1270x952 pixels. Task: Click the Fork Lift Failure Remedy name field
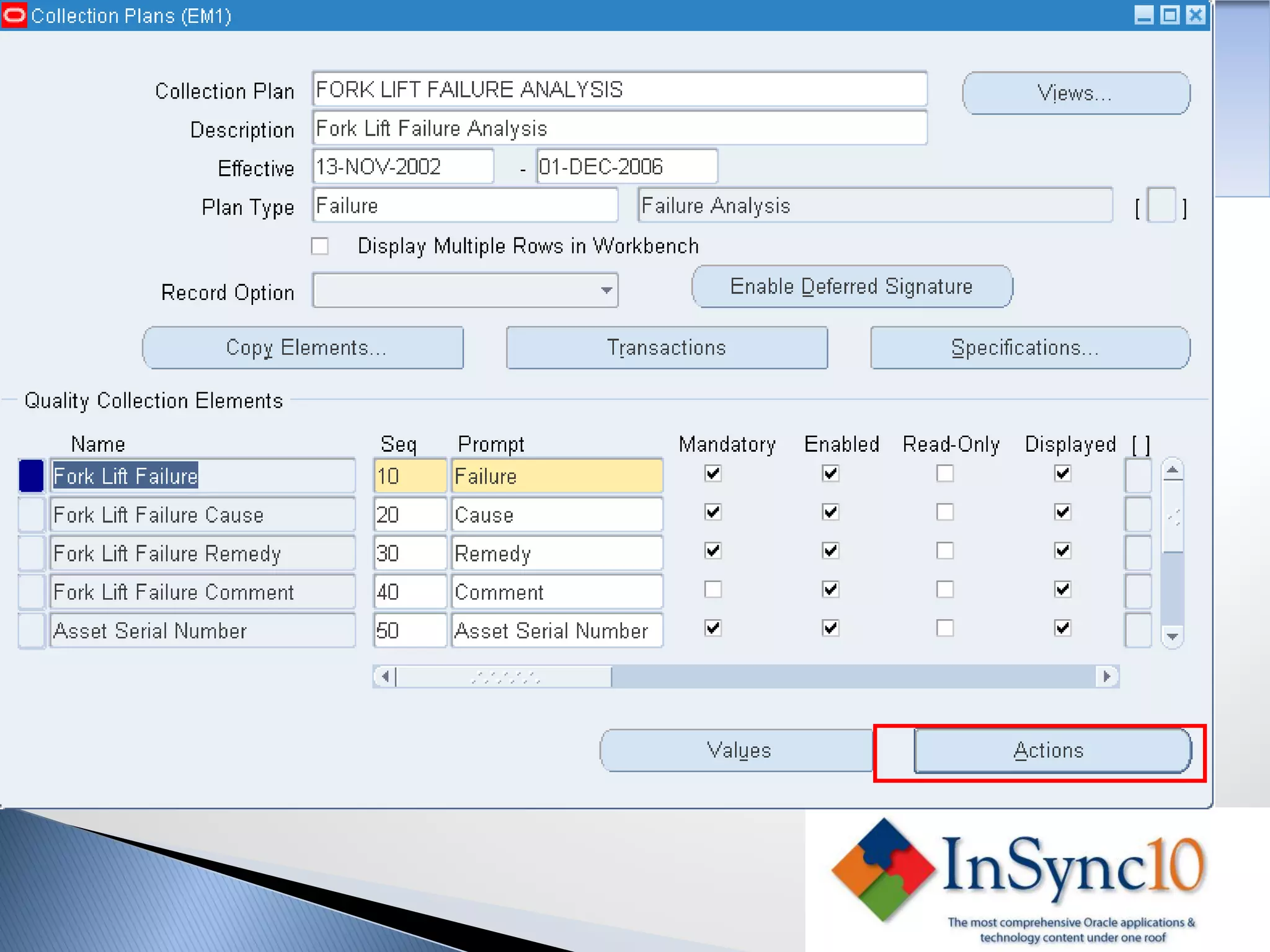(202, 553)
